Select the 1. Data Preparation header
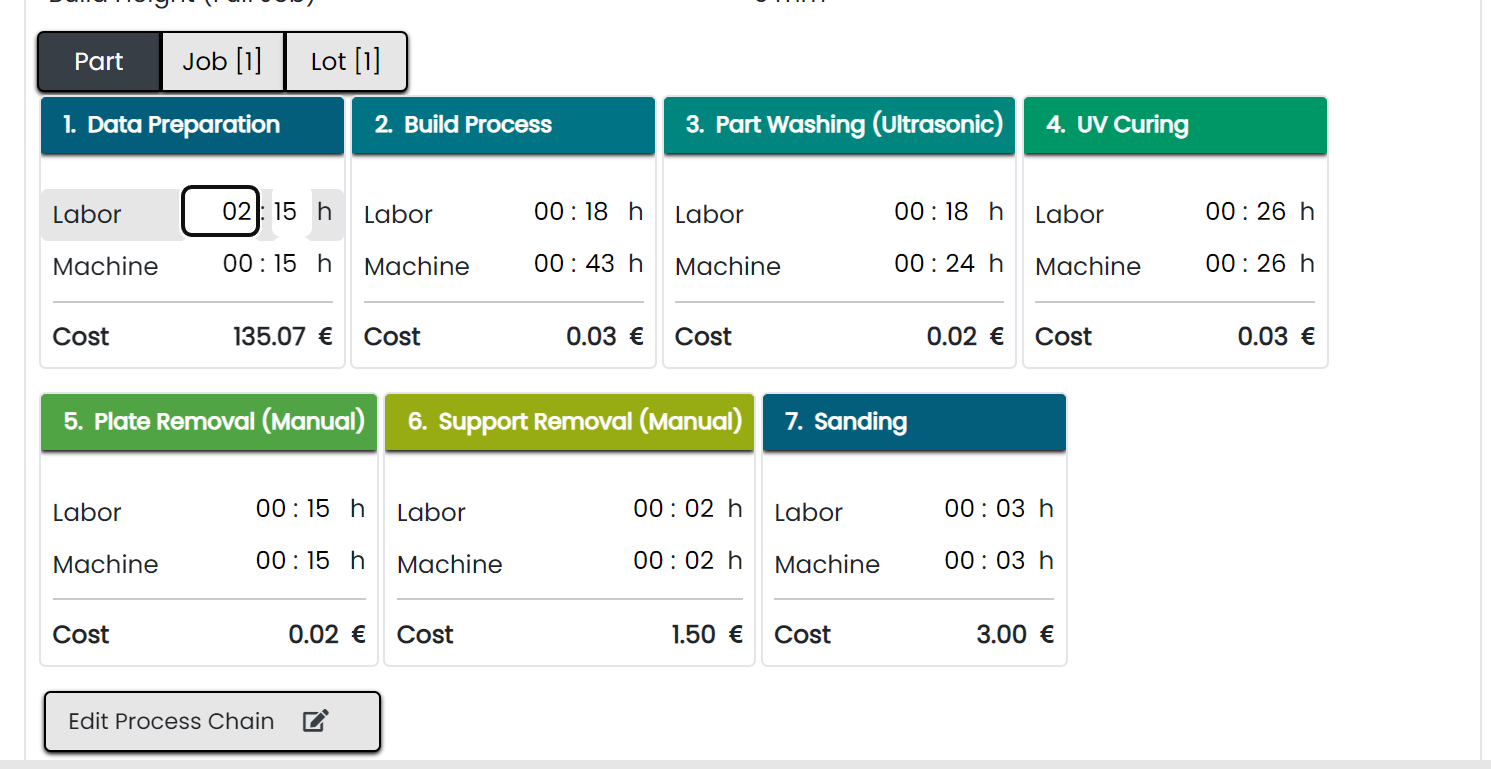The image size is (1491, 769). [192, 125]
